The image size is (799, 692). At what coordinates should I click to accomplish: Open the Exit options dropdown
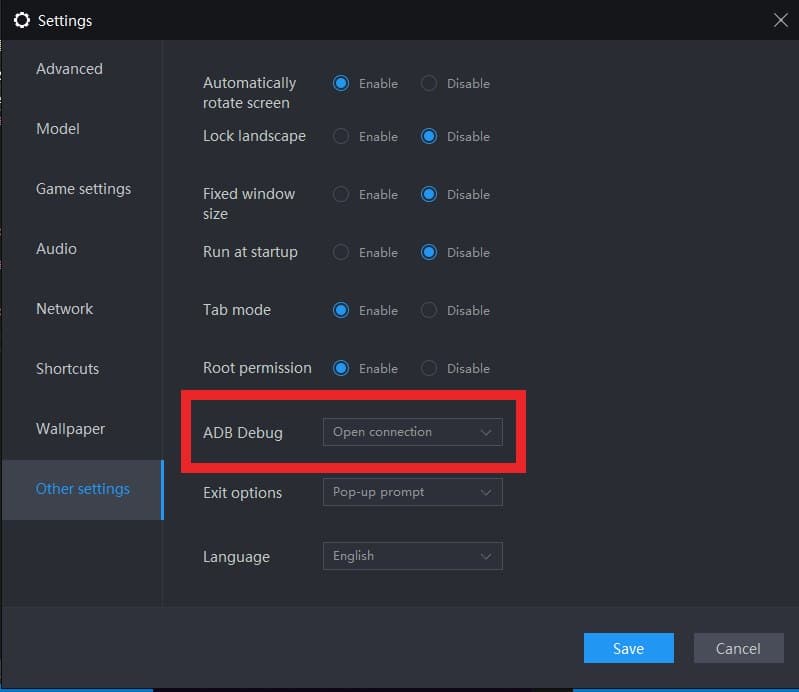click(x=412, y=492)
